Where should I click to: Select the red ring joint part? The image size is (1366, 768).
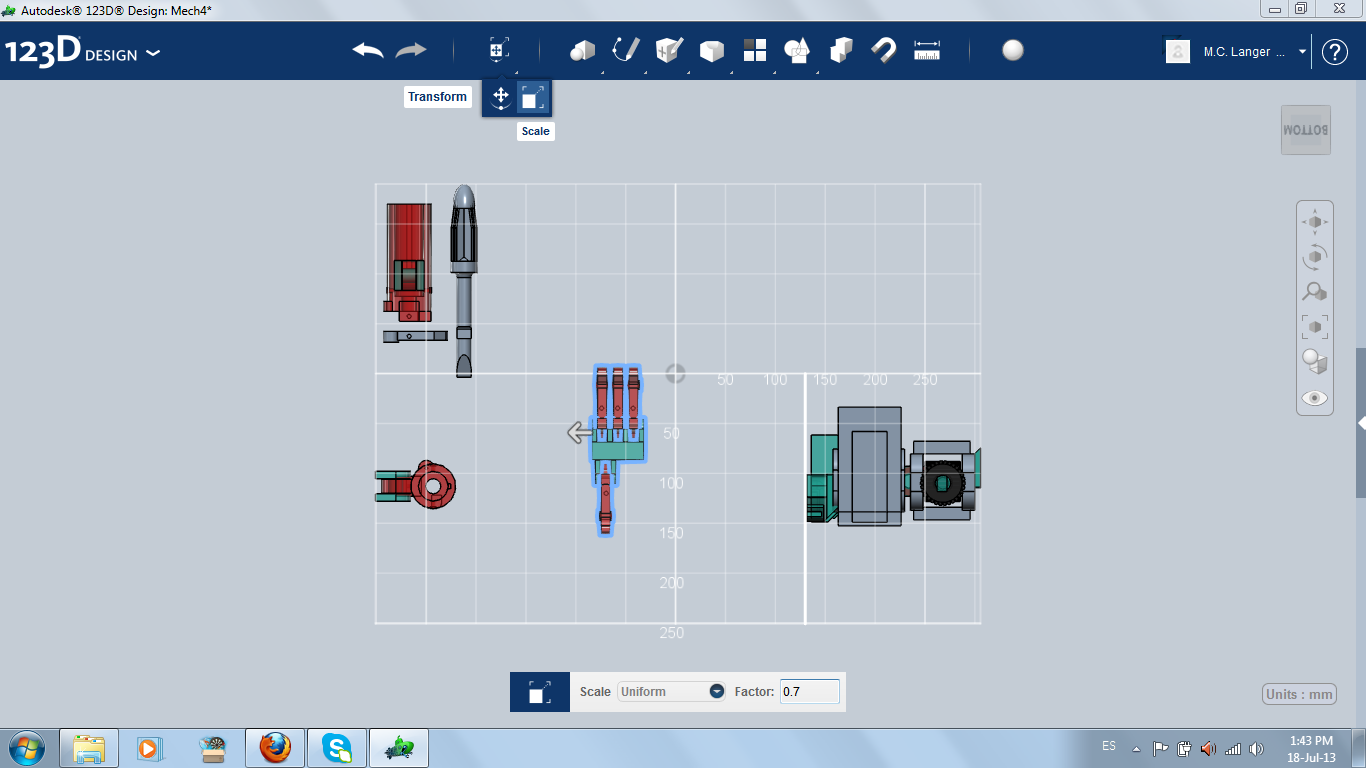coord(432,485)
